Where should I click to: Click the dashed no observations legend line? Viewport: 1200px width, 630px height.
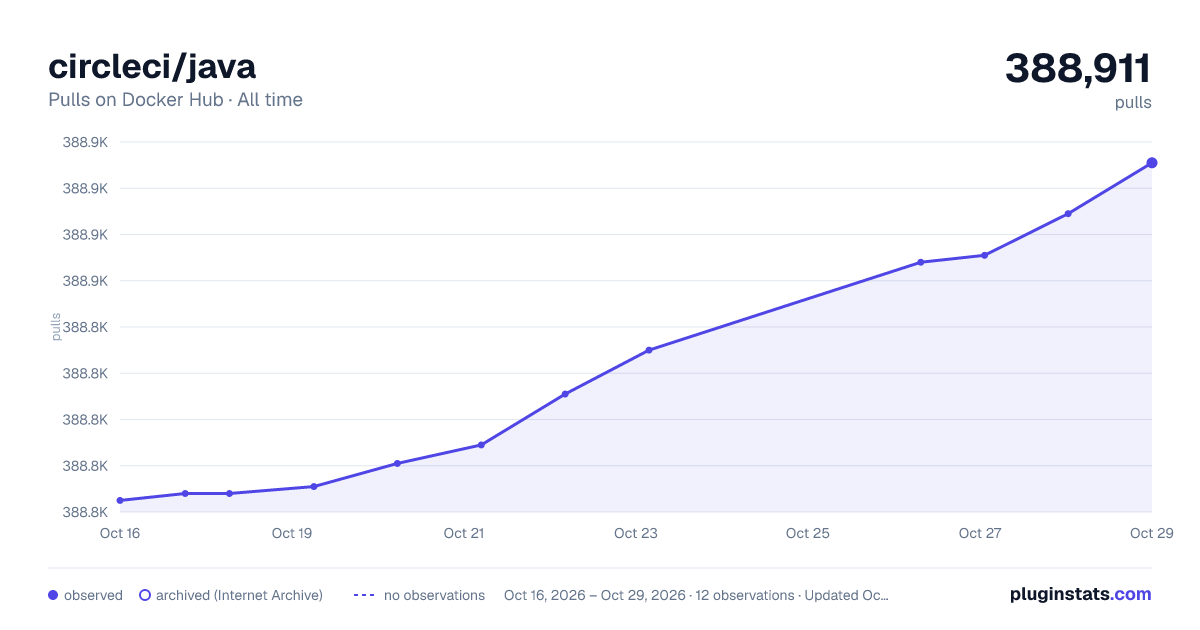pyautogui.click(x=364, y=595)
